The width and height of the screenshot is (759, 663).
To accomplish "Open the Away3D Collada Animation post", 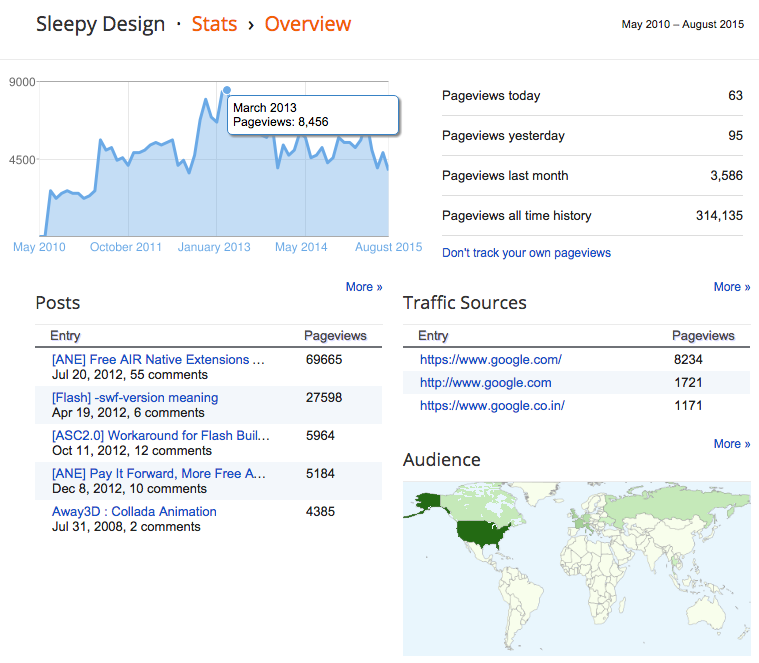I will (x=134, y=512).
